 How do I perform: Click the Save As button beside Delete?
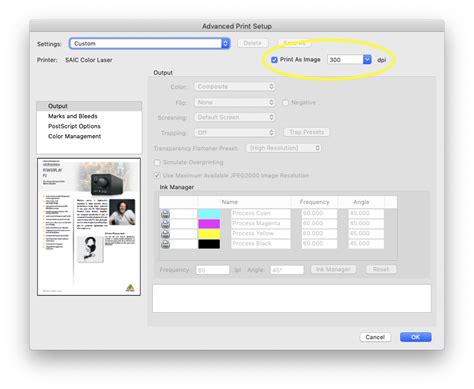click(295, 43)
